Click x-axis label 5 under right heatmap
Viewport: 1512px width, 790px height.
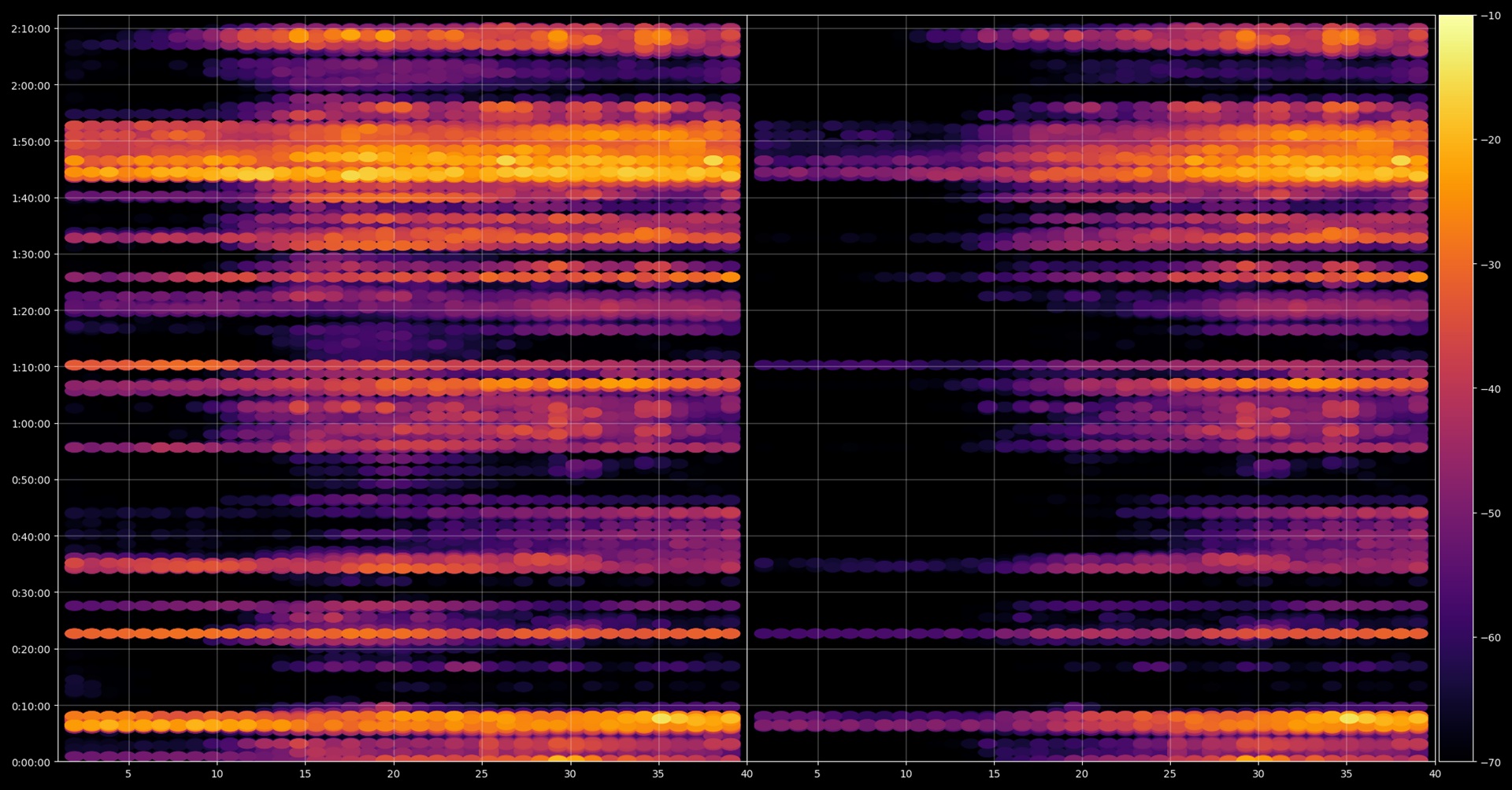(x=817, y=773)
